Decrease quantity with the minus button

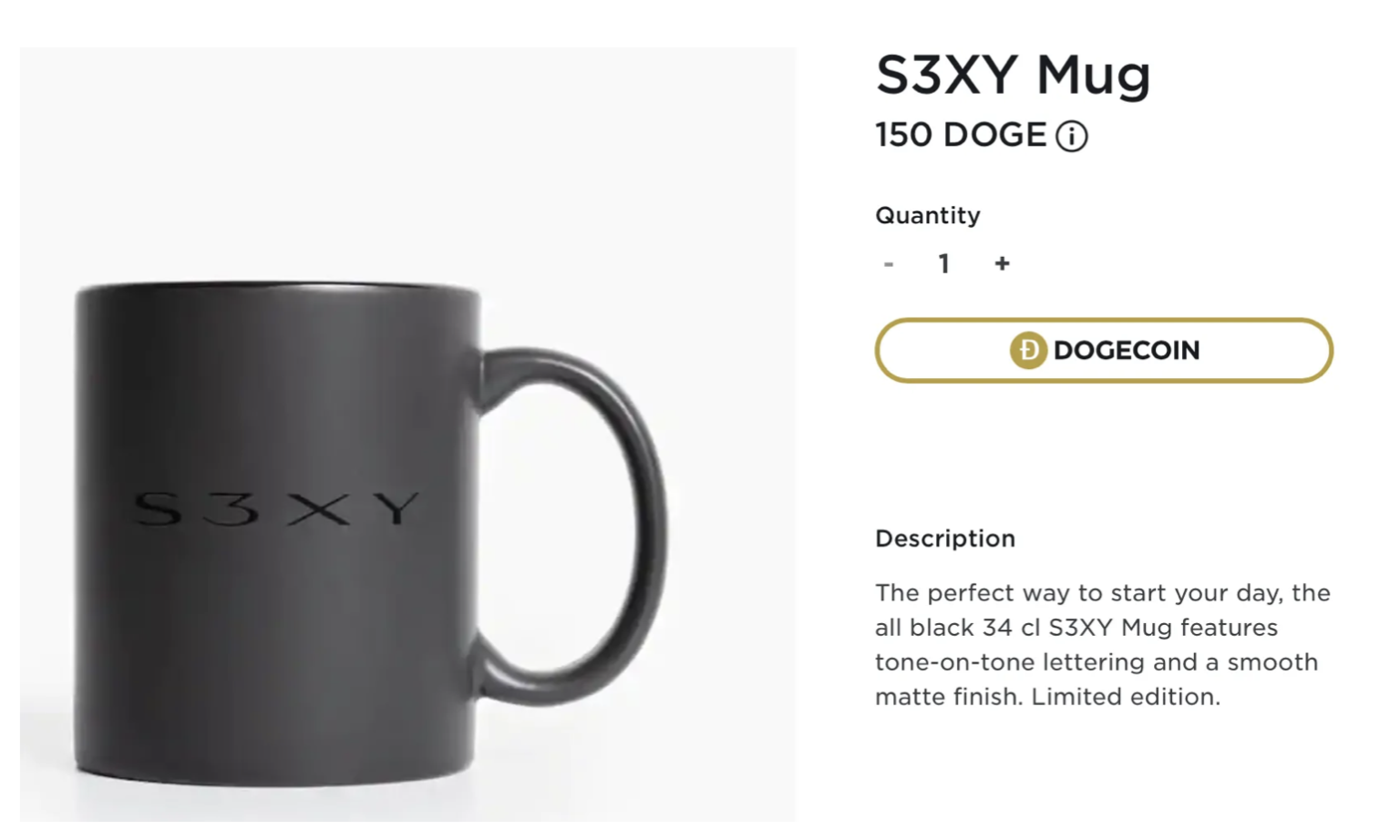coord(889,264)
